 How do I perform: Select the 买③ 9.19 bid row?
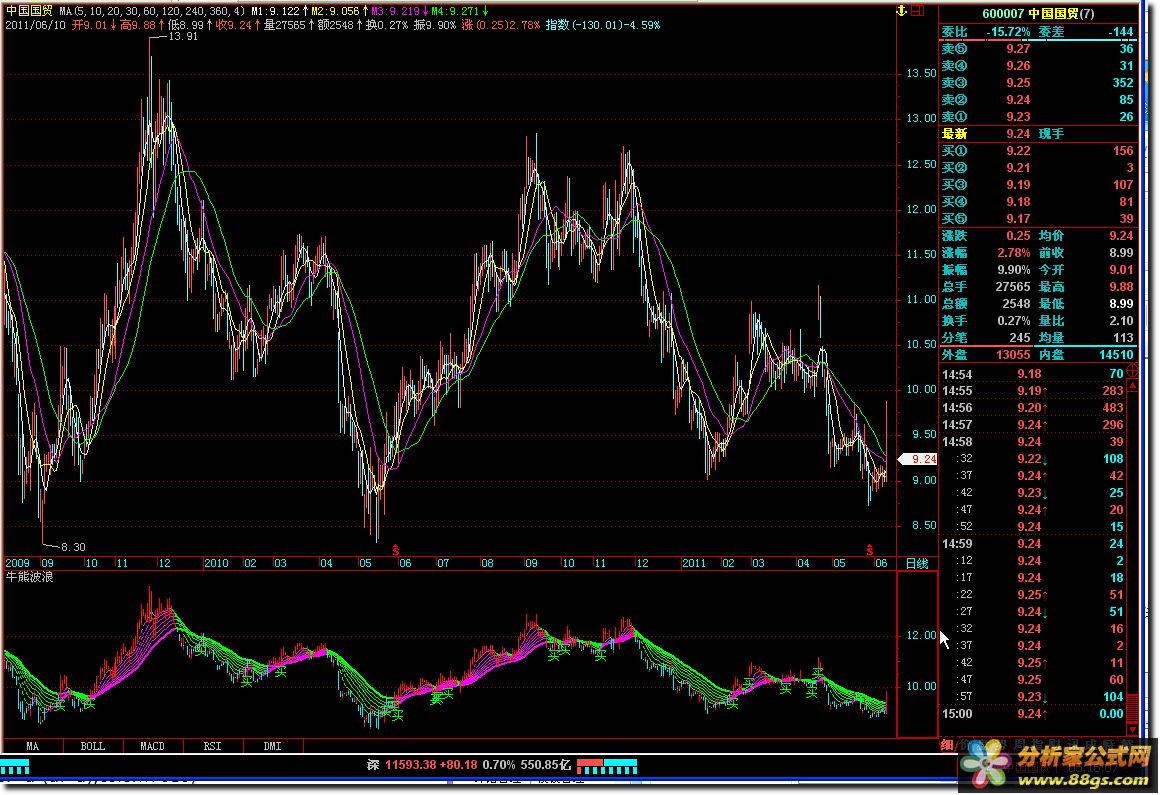click(x=1037, y=185)
